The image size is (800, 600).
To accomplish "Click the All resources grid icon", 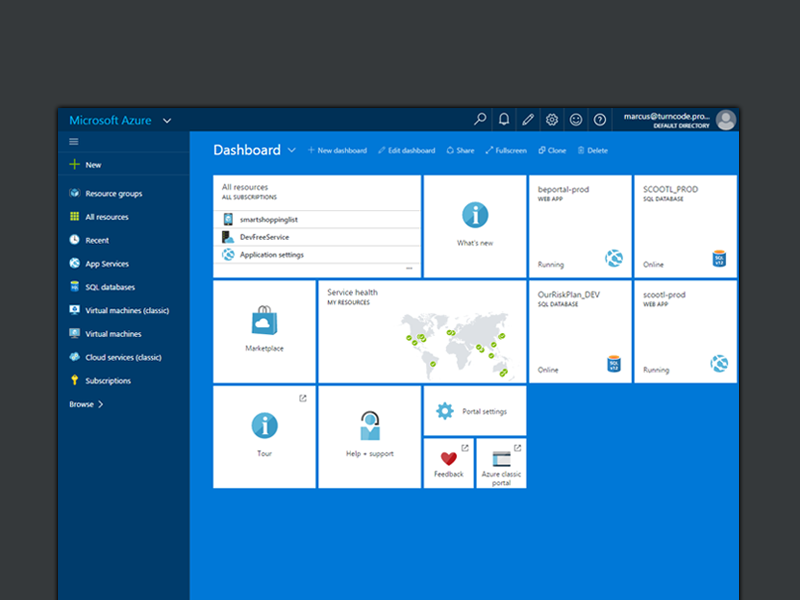I will [74, 216].
